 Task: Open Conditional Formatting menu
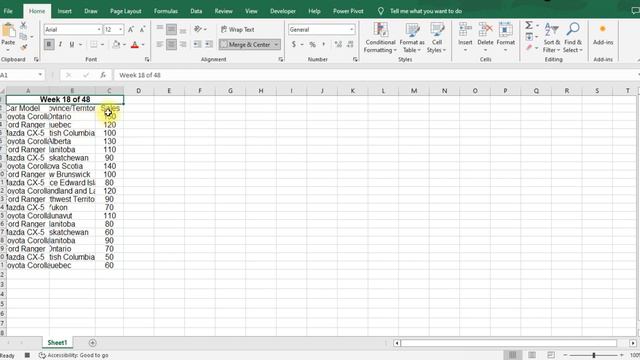[380, 38]
